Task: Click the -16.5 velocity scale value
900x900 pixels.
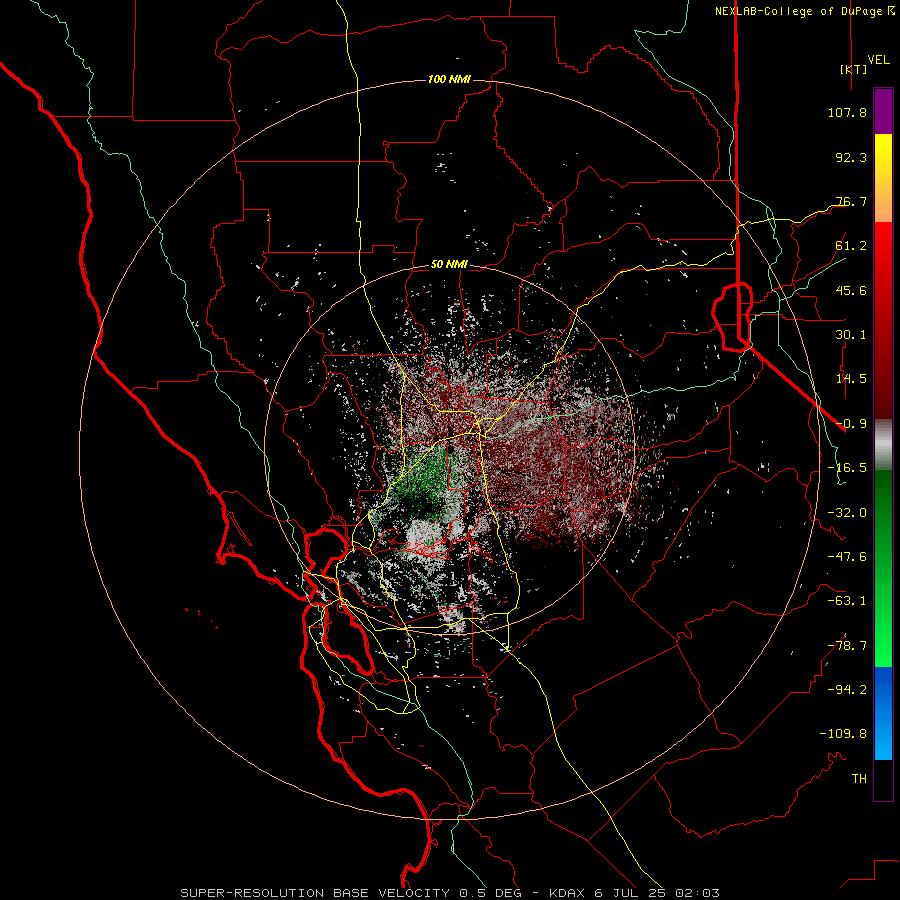Action: click(x=847, y=468)
